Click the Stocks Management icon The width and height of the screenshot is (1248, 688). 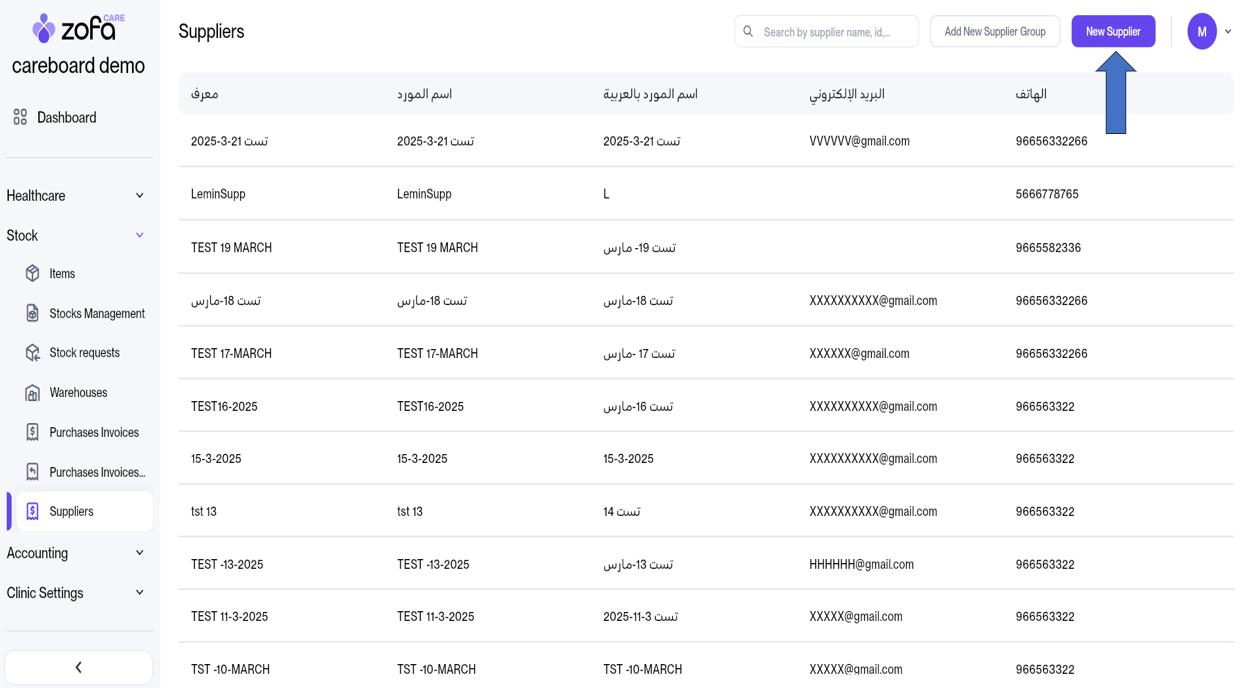(x=32, y=313)
